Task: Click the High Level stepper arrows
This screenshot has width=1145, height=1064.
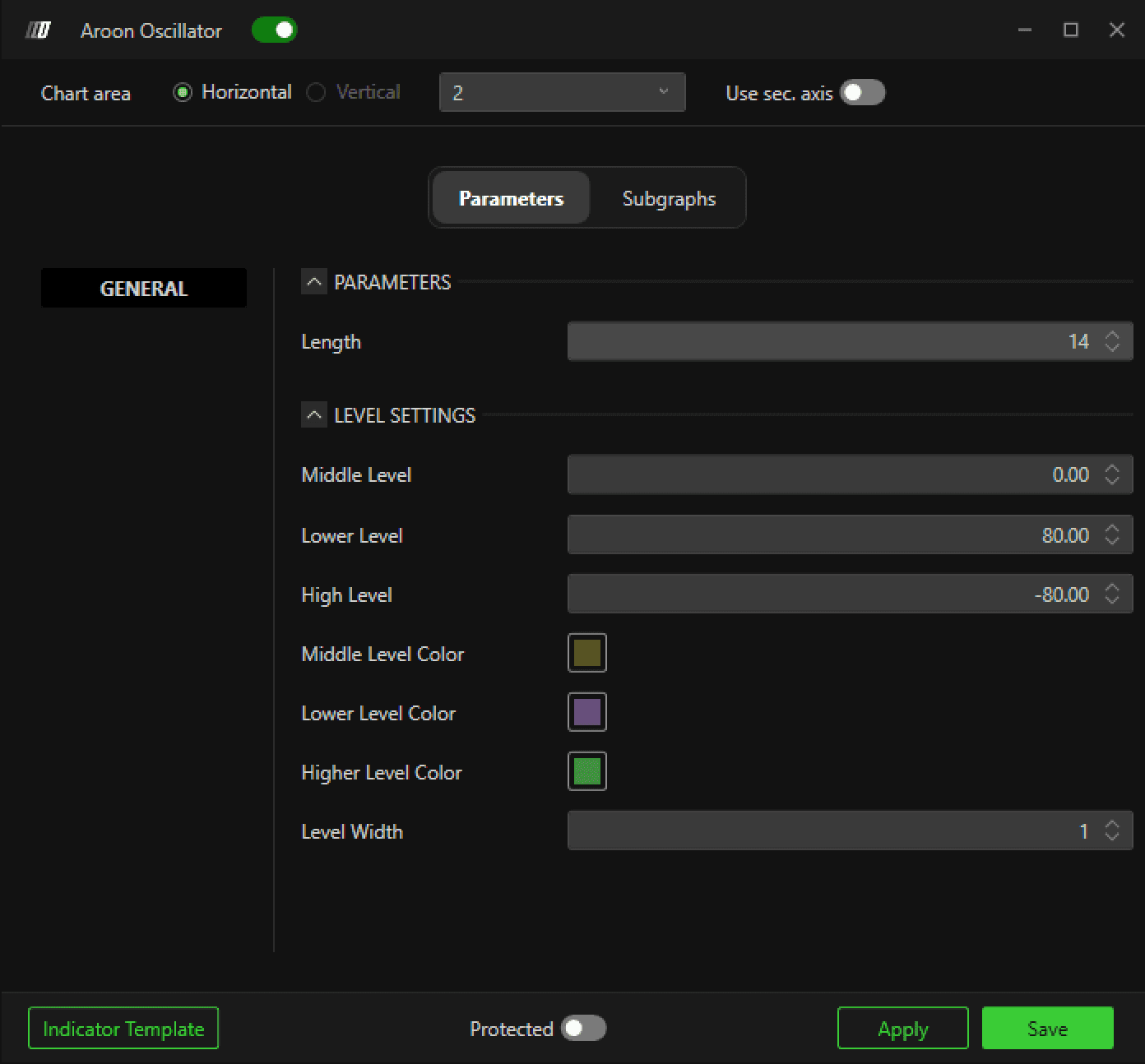Action: click(x=1112, y=594)
